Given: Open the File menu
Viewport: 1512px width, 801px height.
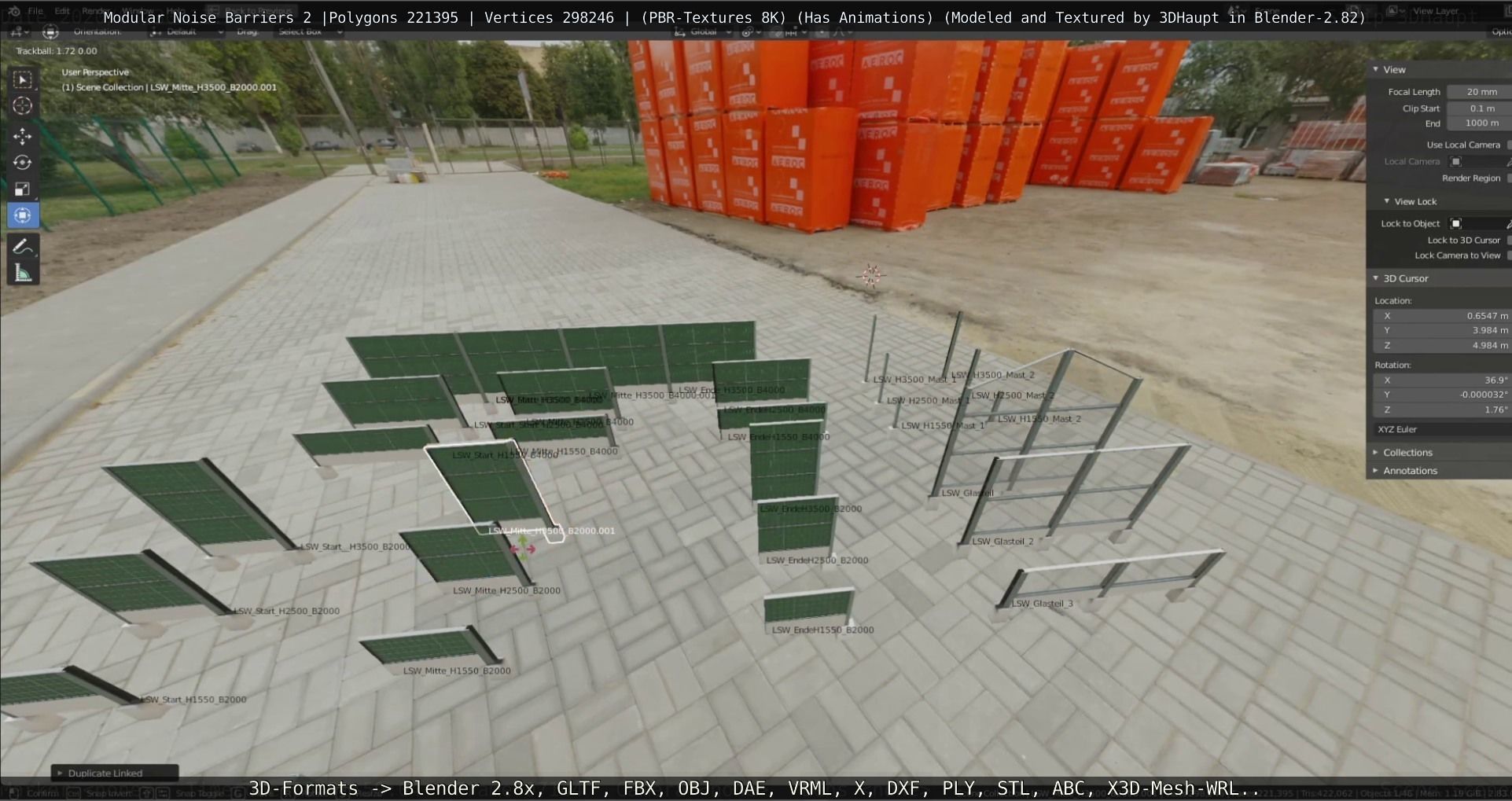Looking at the screenshot, I should 35,11.
